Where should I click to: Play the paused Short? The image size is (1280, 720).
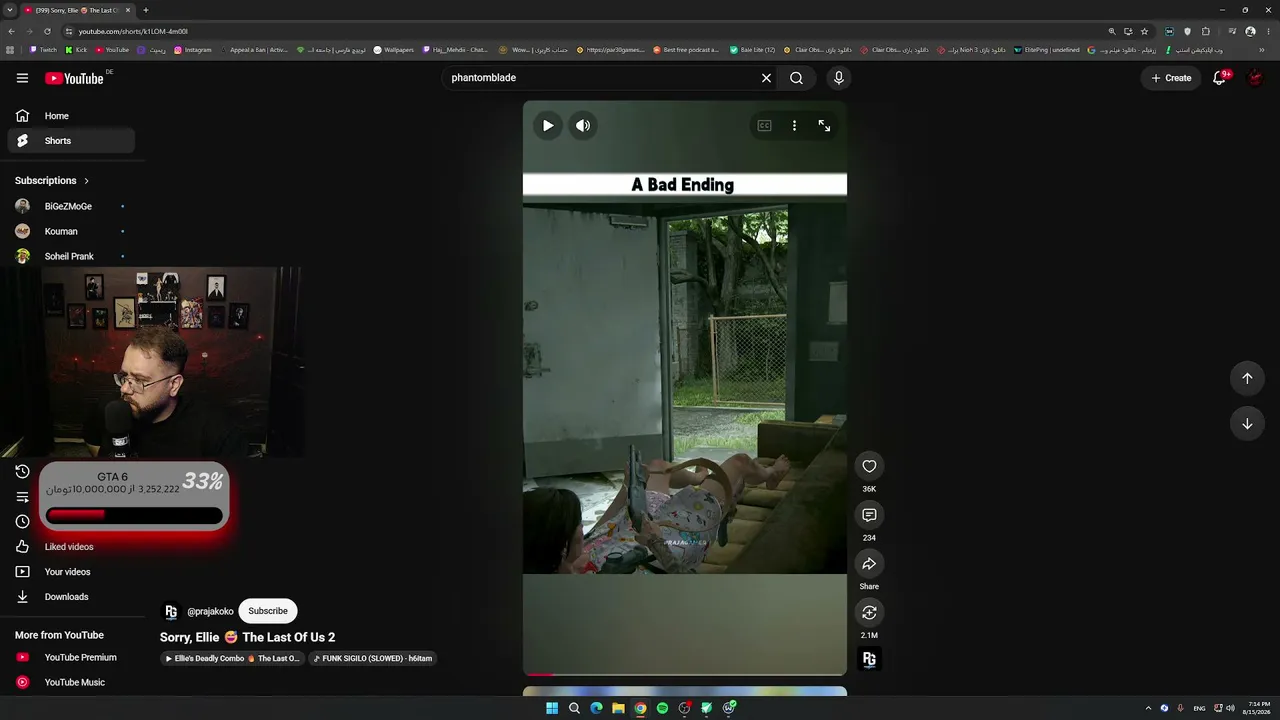pos(548,126)
